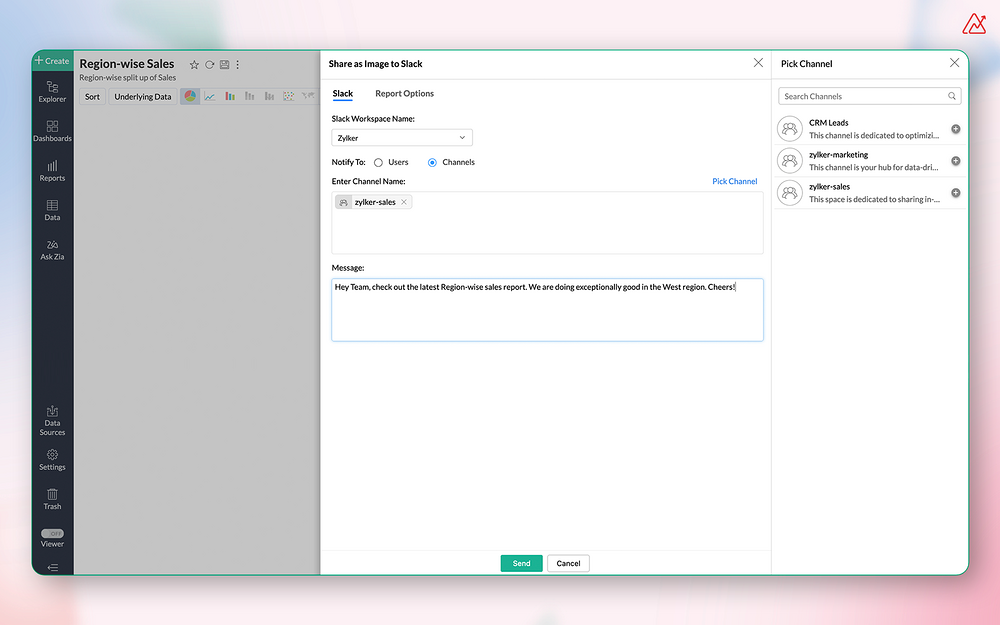The image size is (1000, 625).
Task: Select the zylker-sales row in Pick Channel
Action: (869, 193)
